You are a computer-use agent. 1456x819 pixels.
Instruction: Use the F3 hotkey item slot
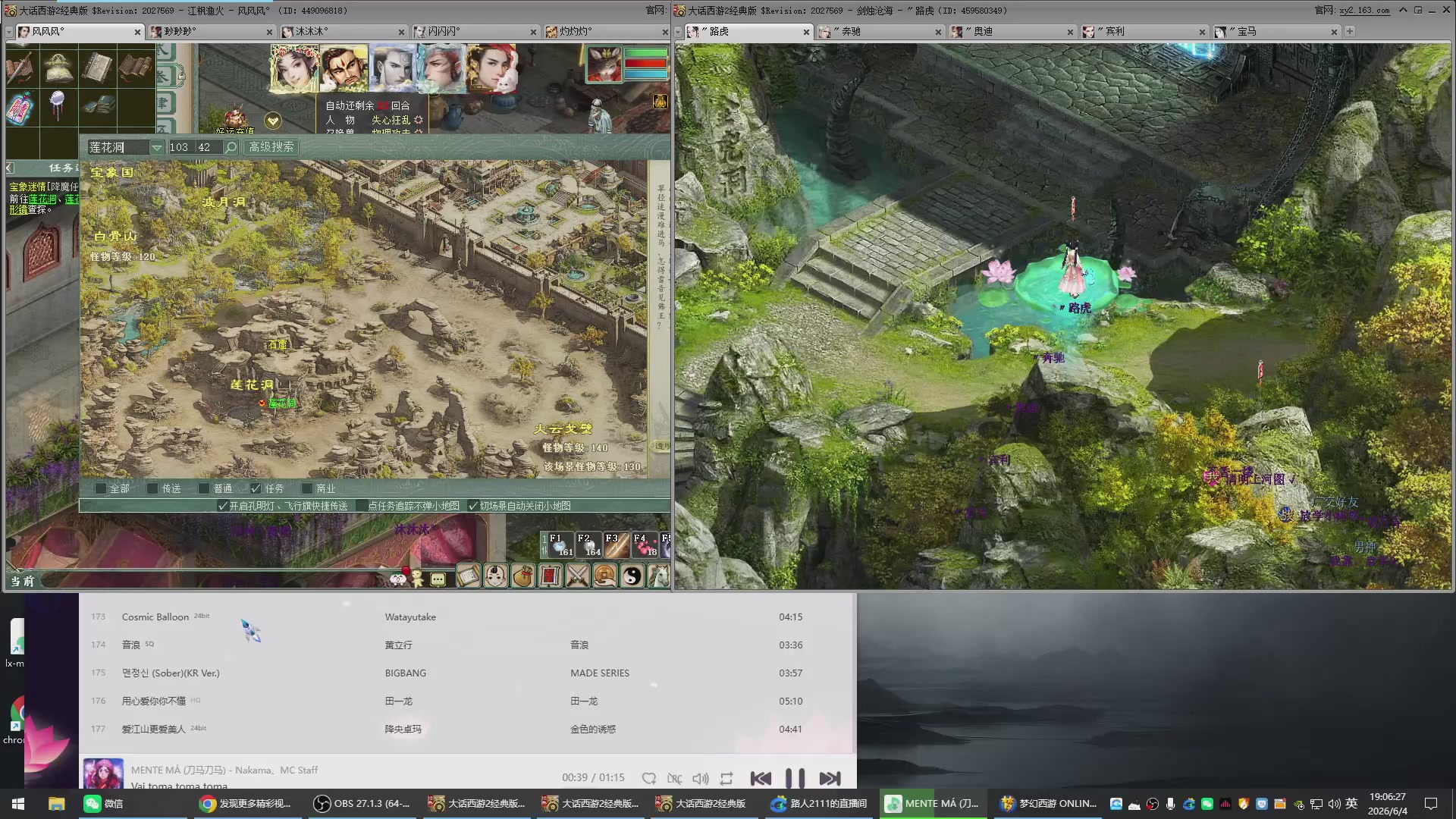point(617,545)
